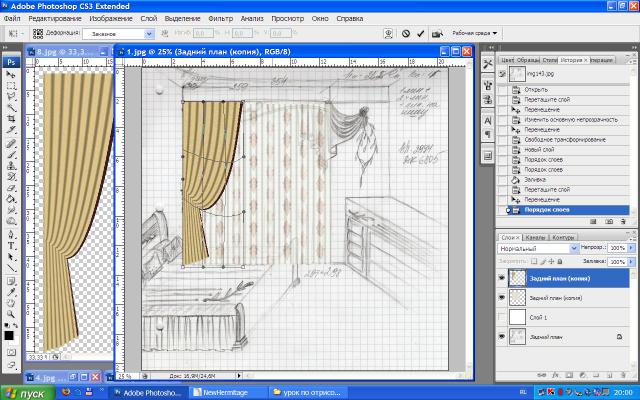Select the Lasso tool
Viewport: 640px width, 400px height.
tap(11, 95)
